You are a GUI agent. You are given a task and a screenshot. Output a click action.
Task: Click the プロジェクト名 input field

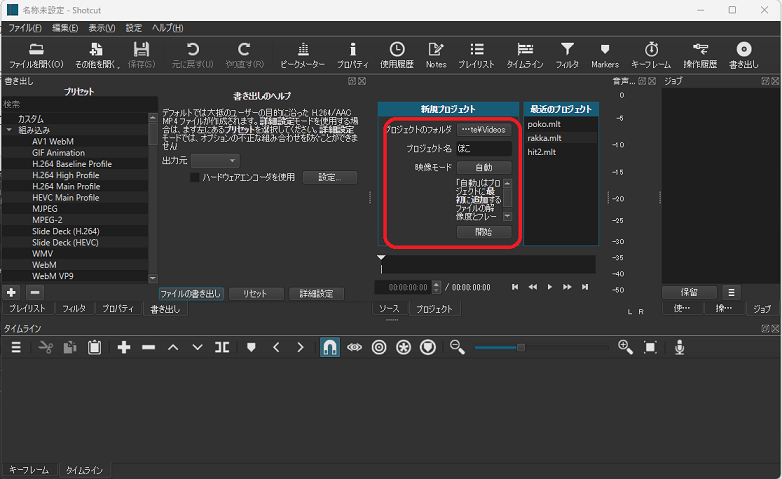[484, 148]
